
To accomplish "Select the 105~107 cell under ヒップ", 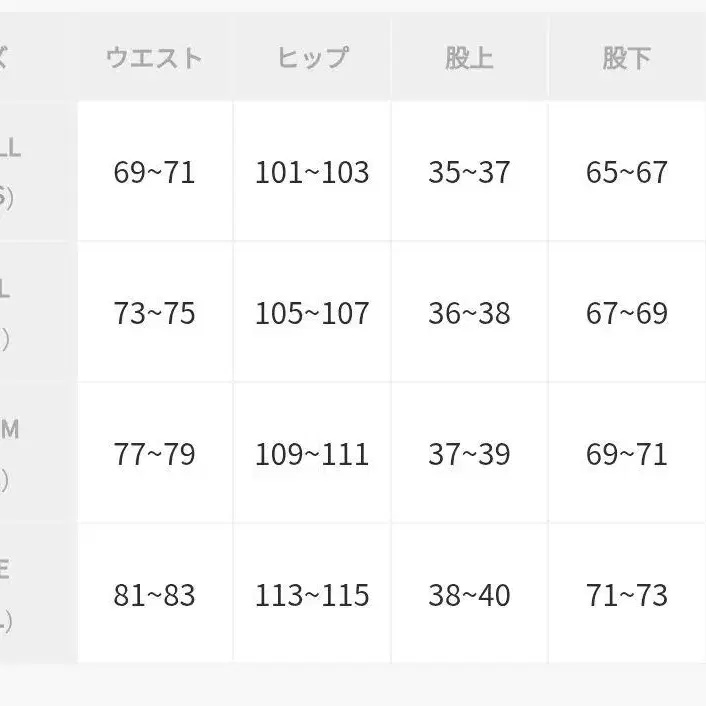I will coord(311,313).
